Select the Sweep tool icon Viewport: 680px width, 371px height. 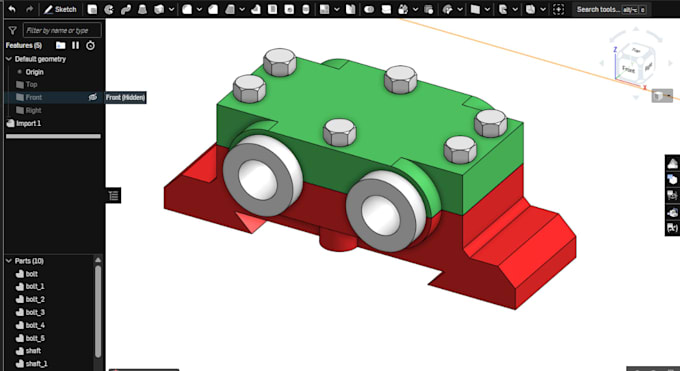[126, 9]
